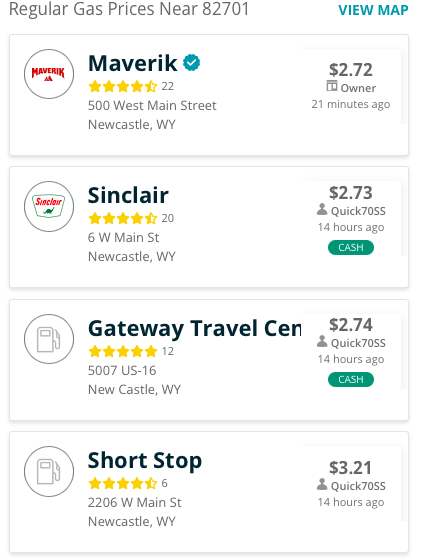Open the Gateway Travel Center station title
The image size is (427, 560).
pyautogui.click(x=195, y=329)
